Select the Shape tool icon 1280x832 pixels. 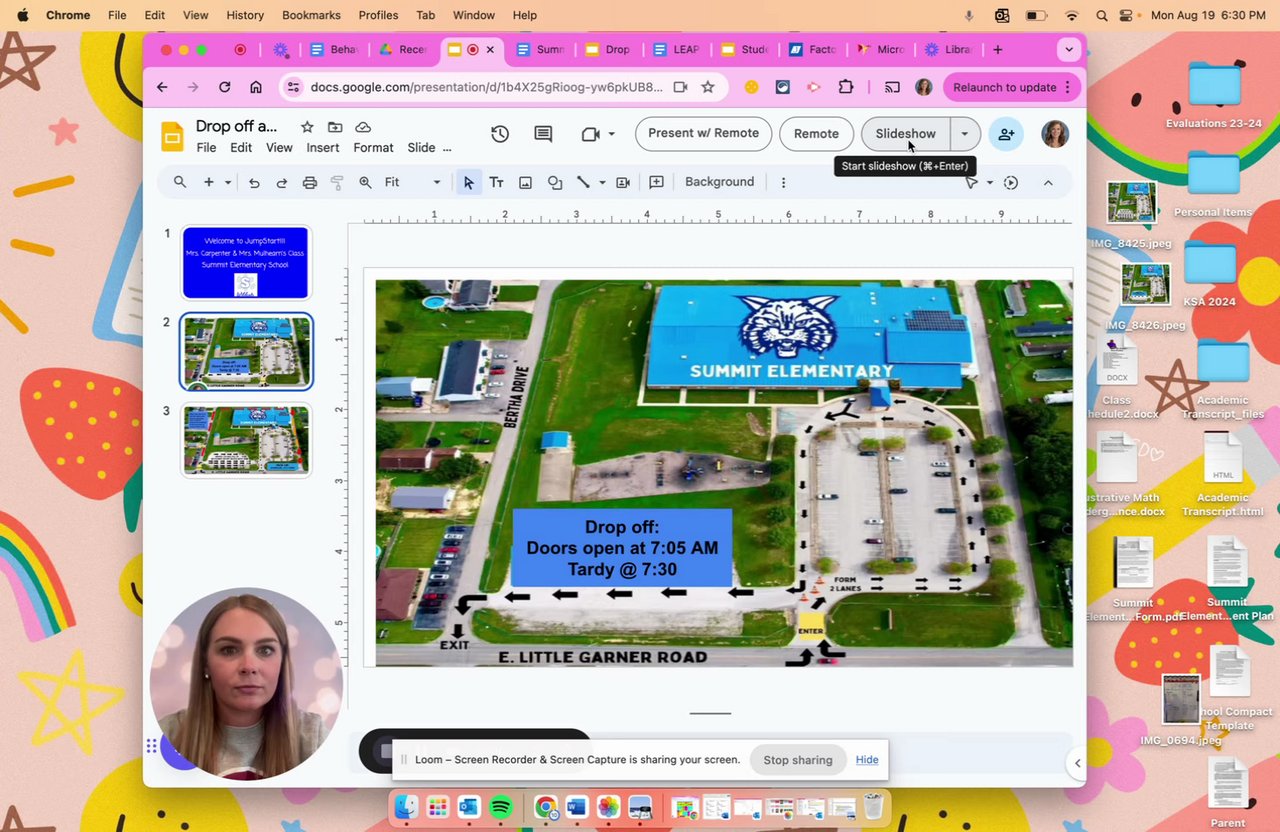[x=554, y=183]
